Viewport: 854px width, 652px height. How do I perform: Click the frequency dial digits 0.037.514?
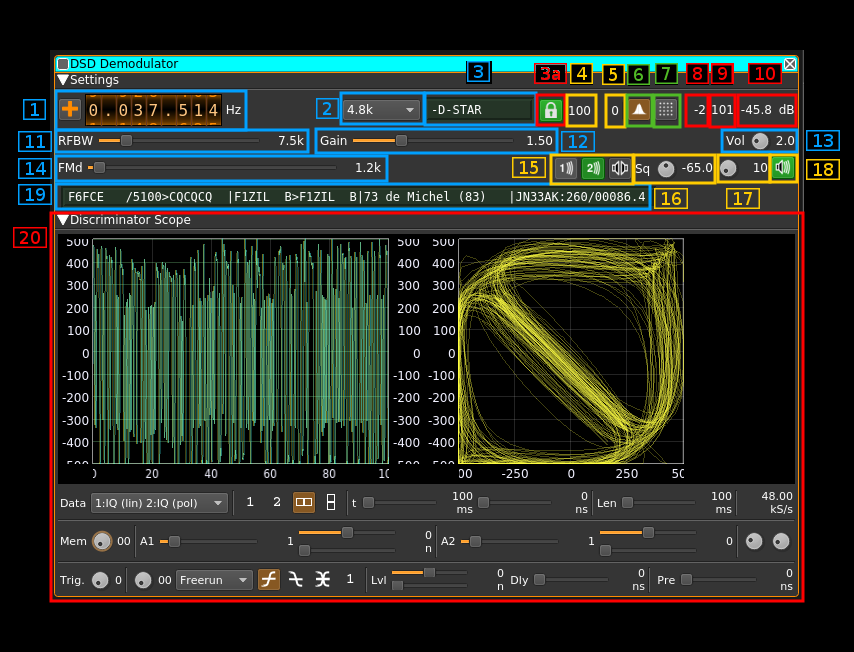(x=153, y=110)
